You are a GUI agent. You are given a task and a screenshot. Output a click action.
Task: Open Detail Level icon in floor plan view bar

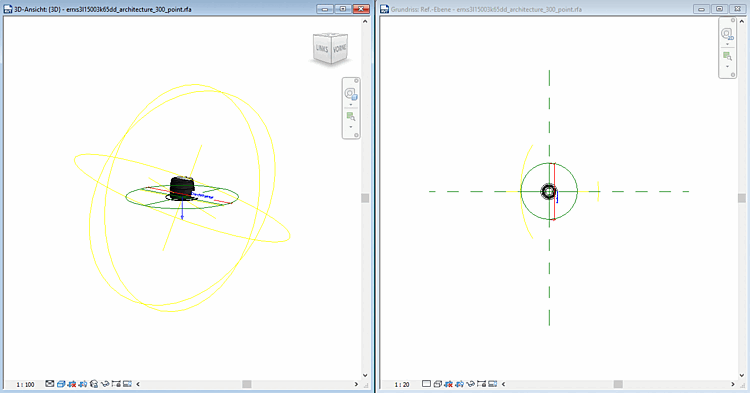point(426,383)
